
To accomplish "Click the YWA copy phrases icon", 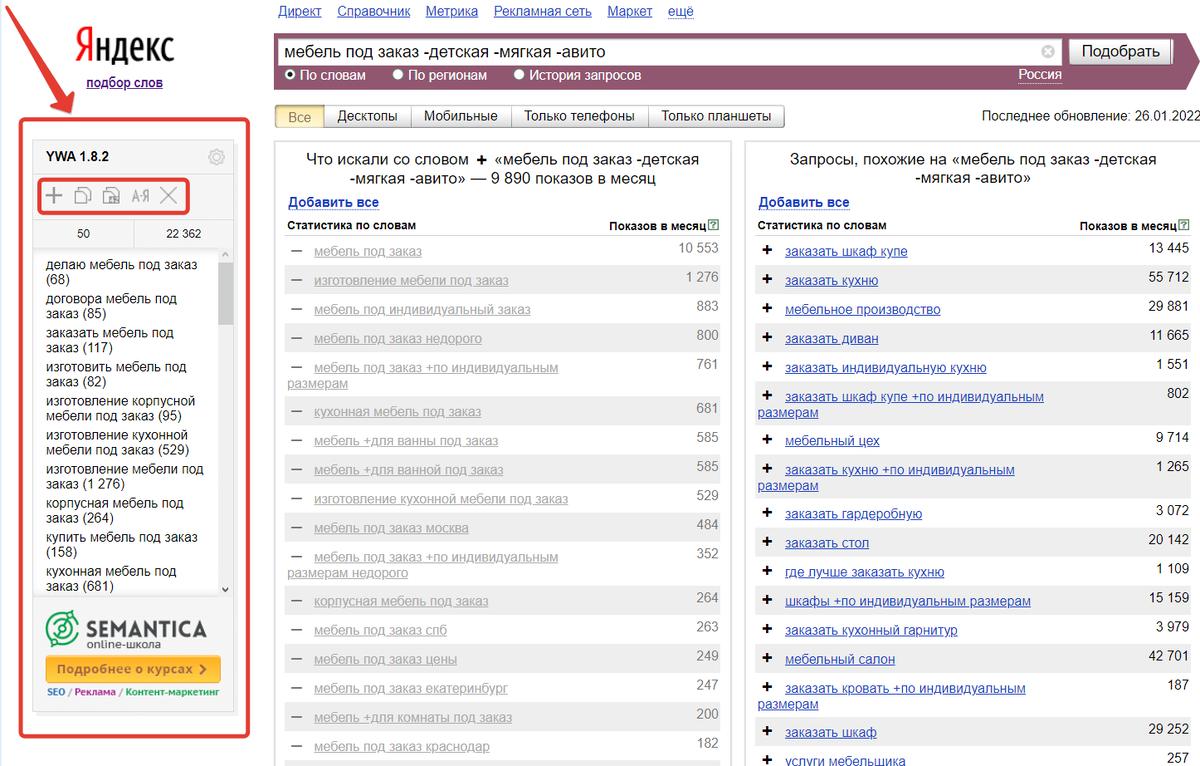I will (x=83, y=196).
